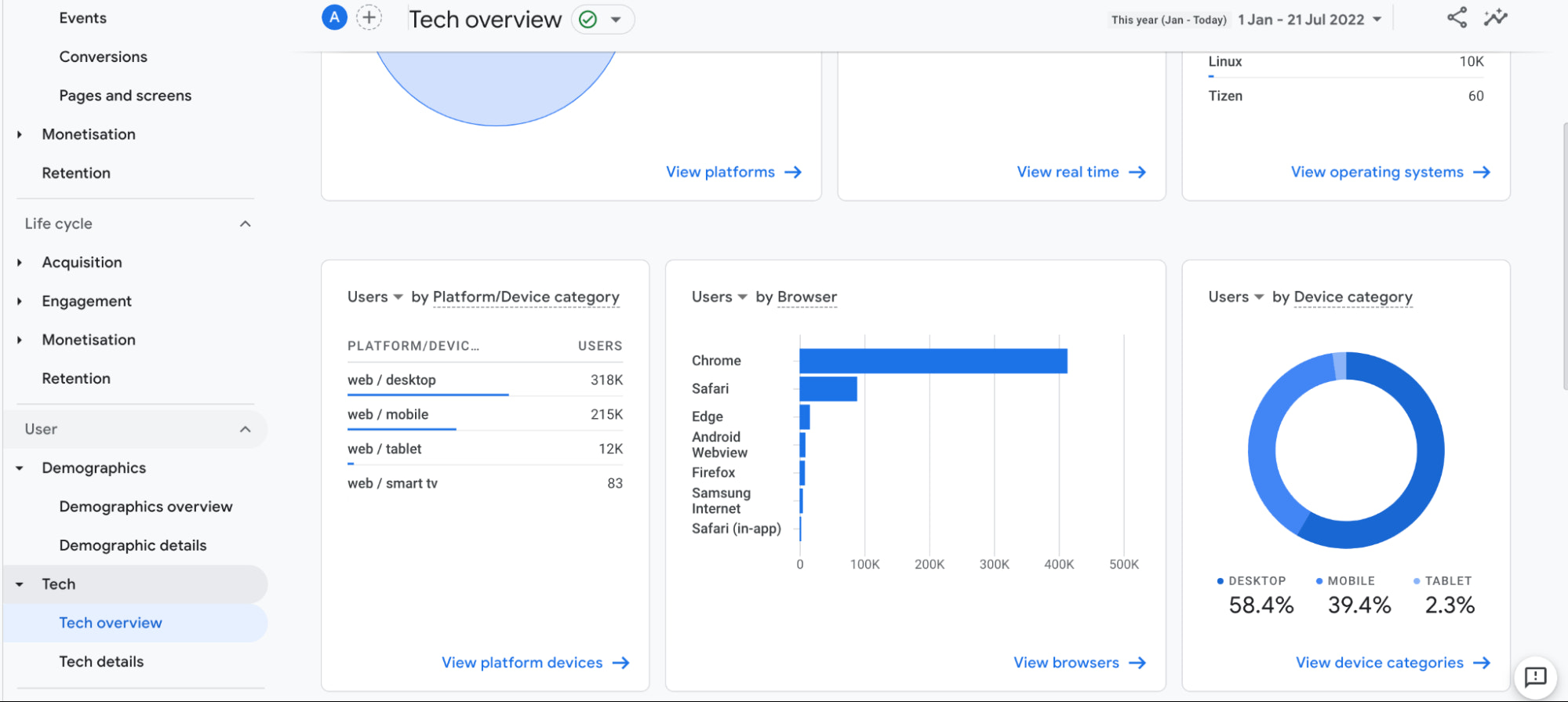The height and width of the screenshot is (702, 1568).
Task: Open Users metric dropdown in Browser card
Action: pyautogui.click(x=742, y=297)
